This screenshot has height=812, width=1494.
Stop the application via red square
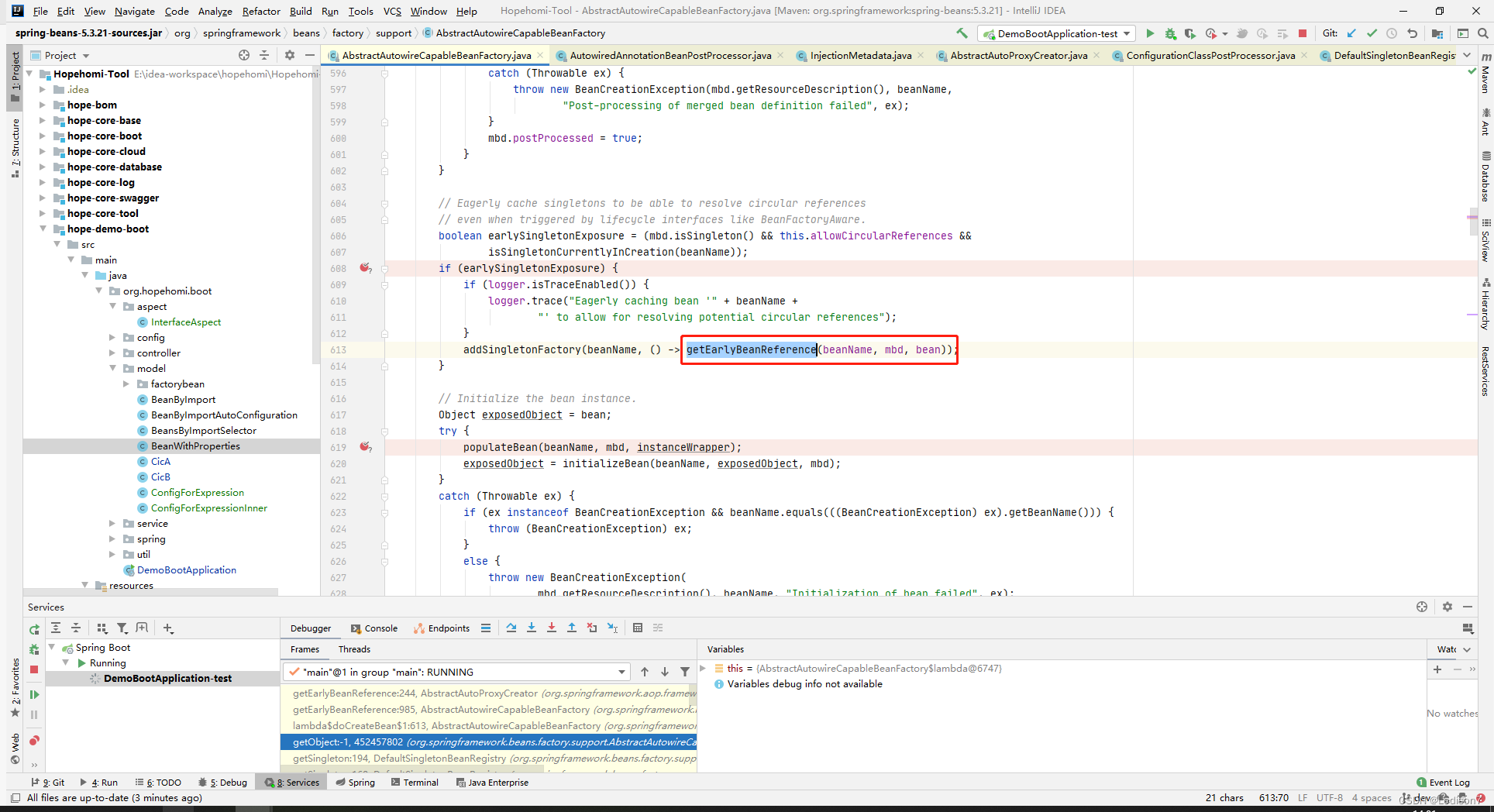1303,33
